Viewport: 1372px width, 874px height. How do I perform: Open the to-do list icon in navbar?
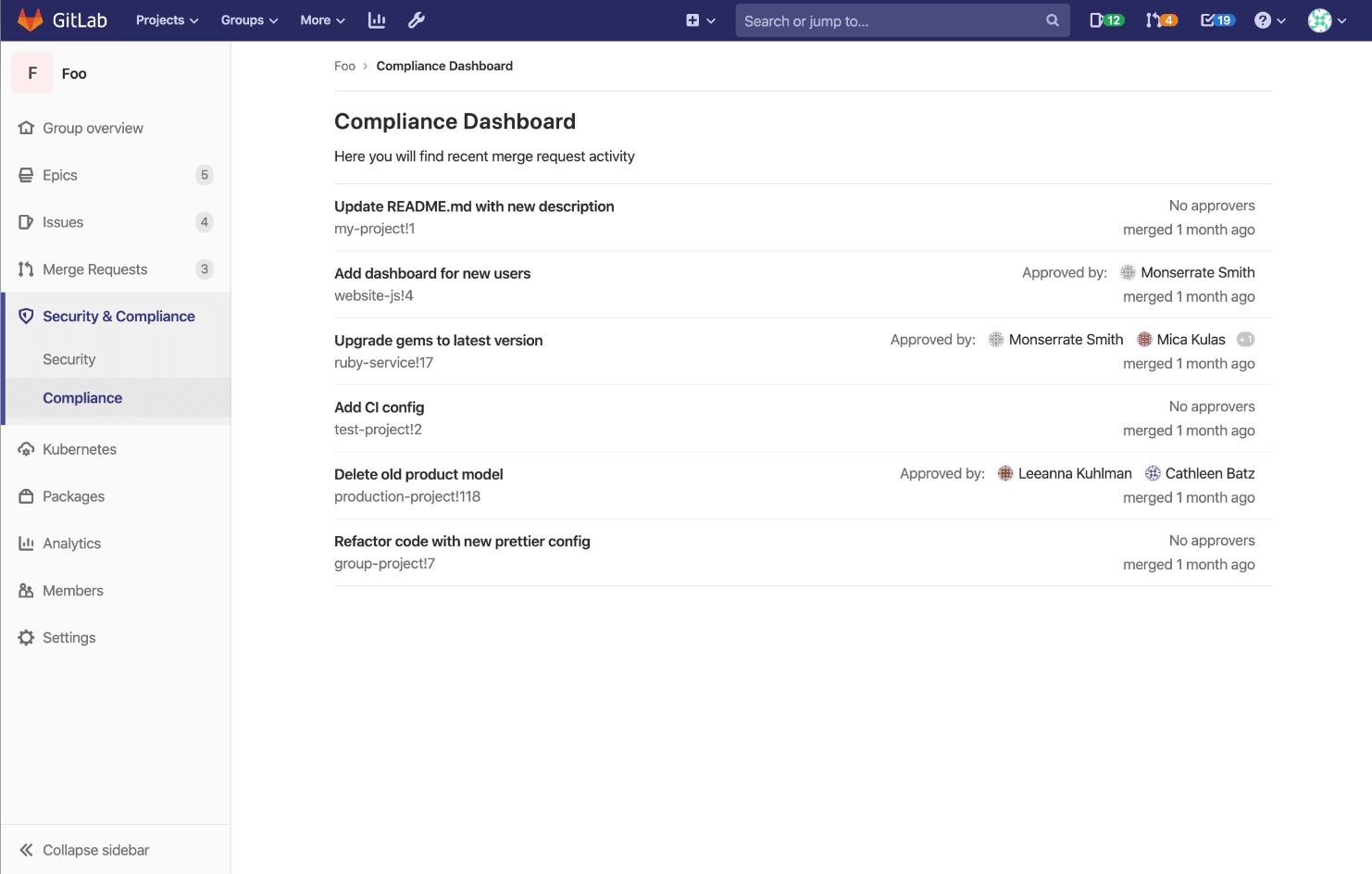click(x=1215, y=19)
